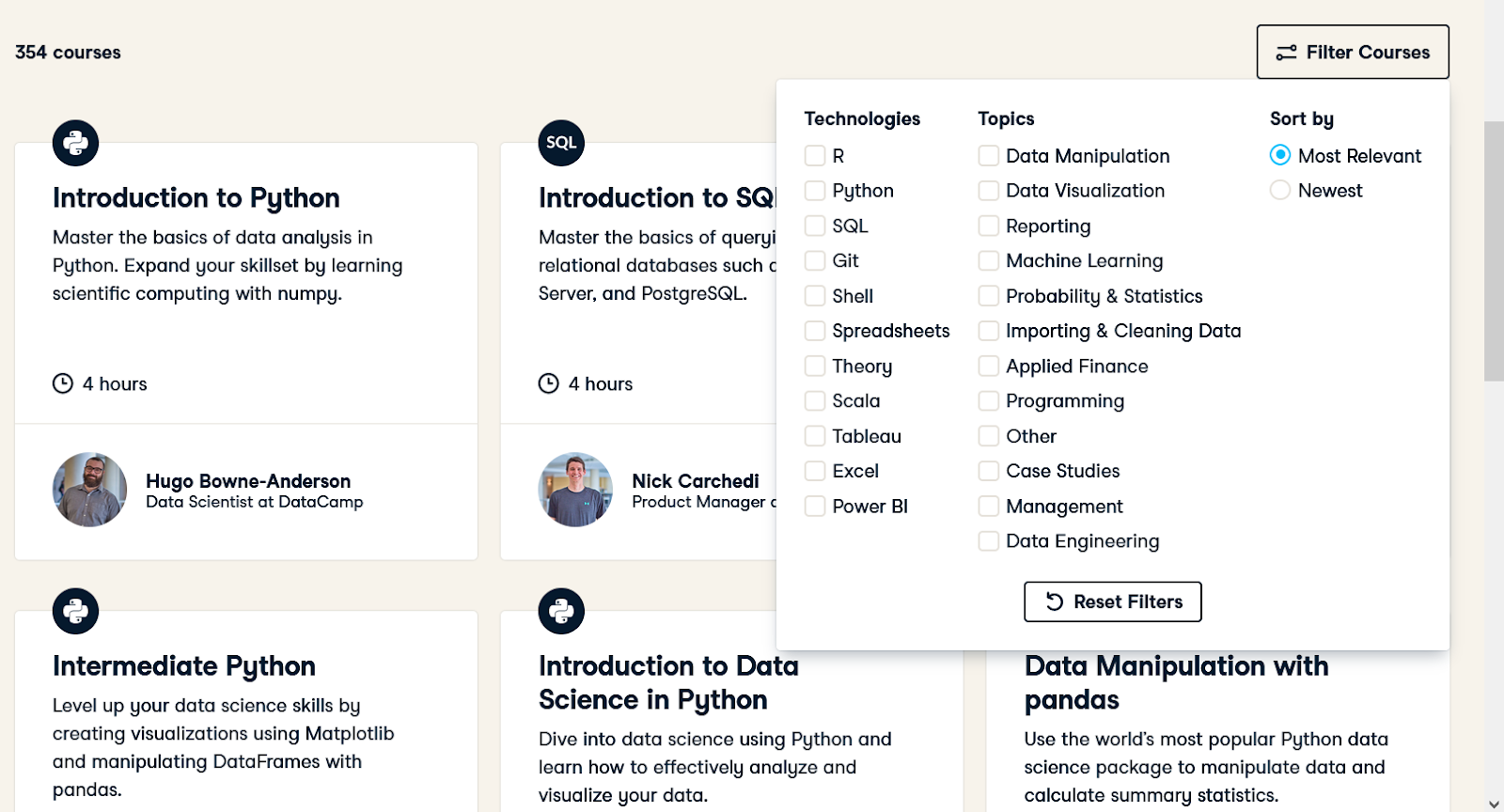Viewport: 1504px width, 812px height.
Task: Collapse the Filter Courses dropdown
Action: click(x=1353, y=53)
